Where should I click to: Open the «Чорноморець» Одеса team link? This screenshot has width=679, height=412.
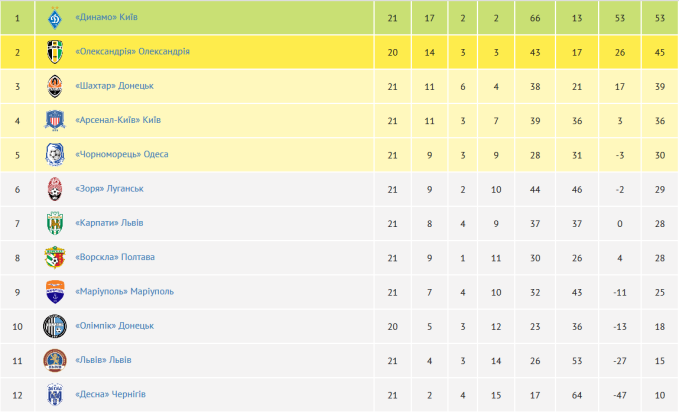tap(121, 154)
